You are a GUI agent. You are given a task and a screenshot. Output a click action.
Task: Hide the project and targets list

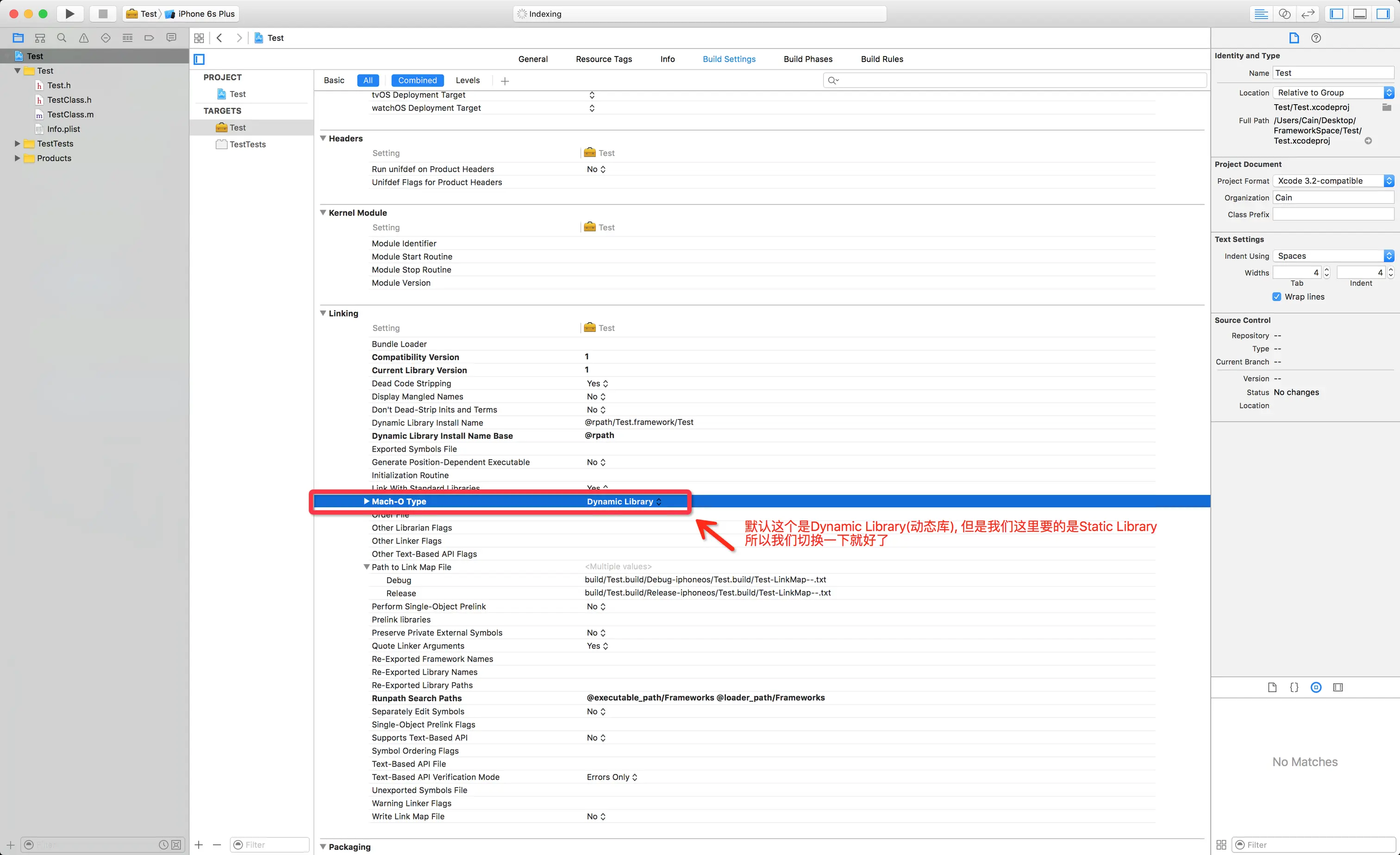(199, 59)
